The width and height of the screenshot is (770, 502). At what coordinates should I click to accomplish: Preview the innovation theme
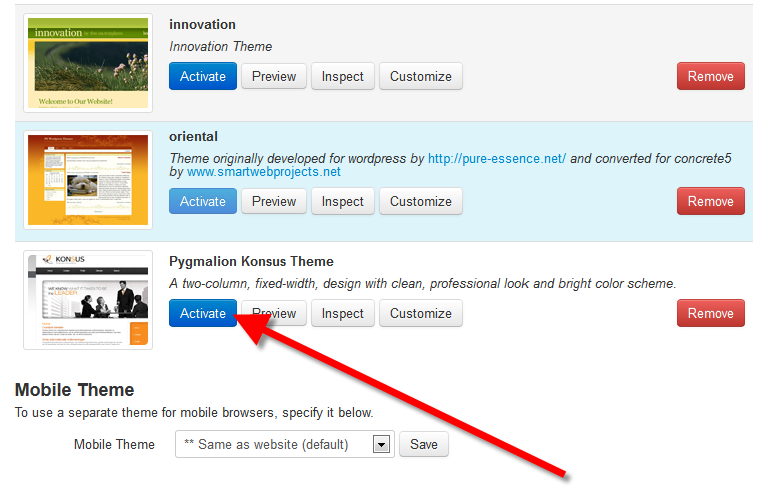pos(274,76)
